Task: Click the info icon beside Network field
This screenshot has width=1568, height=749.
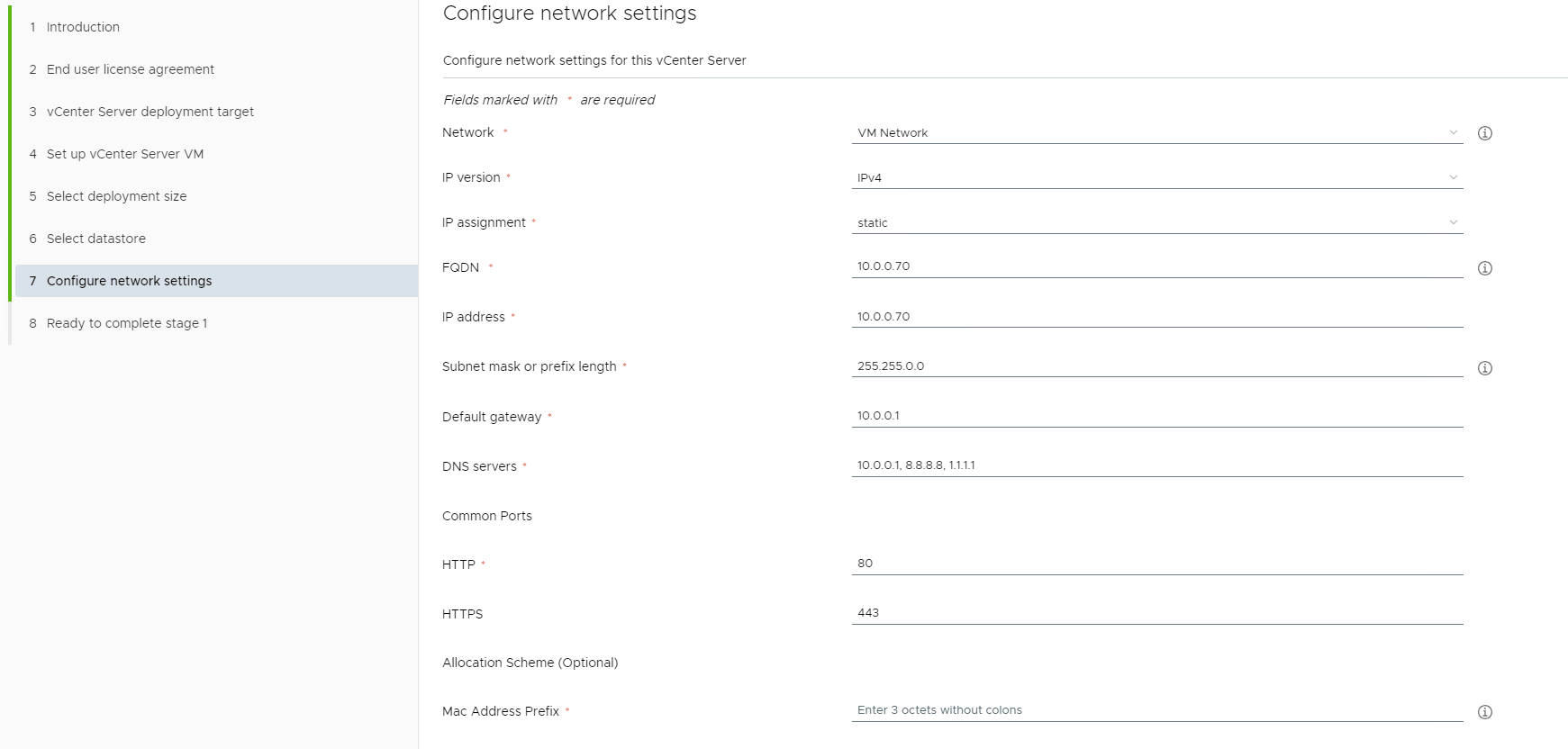Action: 1485,133
